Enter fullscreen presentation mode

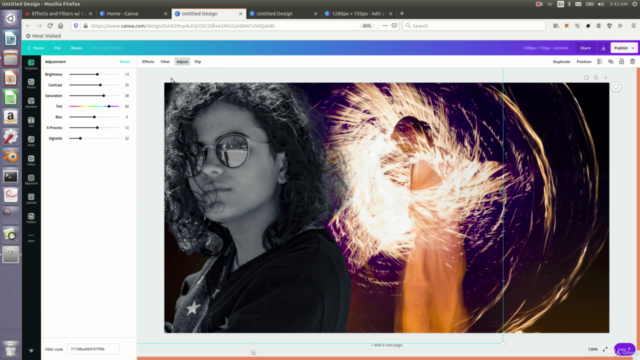pos(605,349)
